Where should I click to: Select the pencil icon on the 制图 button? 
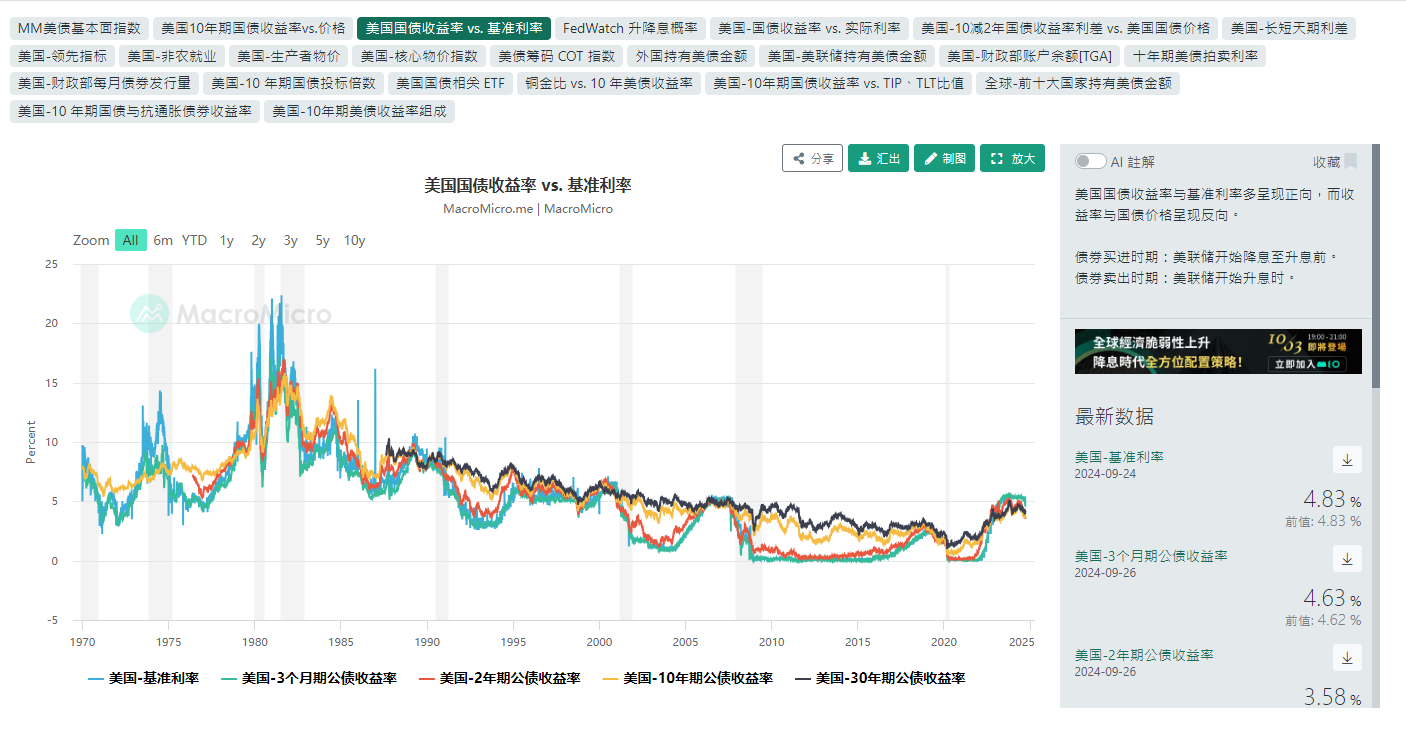[x=929, y=157]
